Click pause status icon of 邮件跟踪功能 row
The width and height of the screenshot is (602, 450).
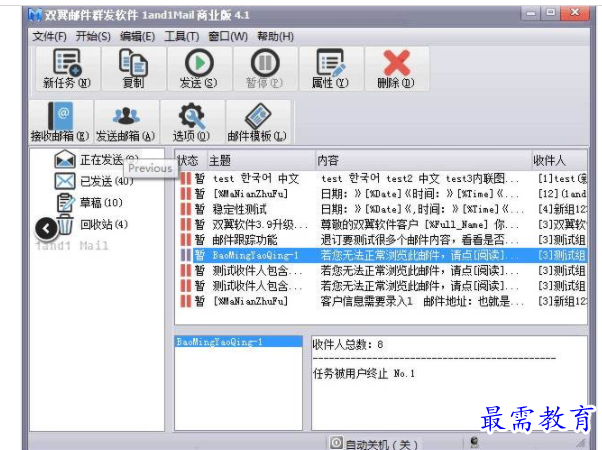pos(186,240)
